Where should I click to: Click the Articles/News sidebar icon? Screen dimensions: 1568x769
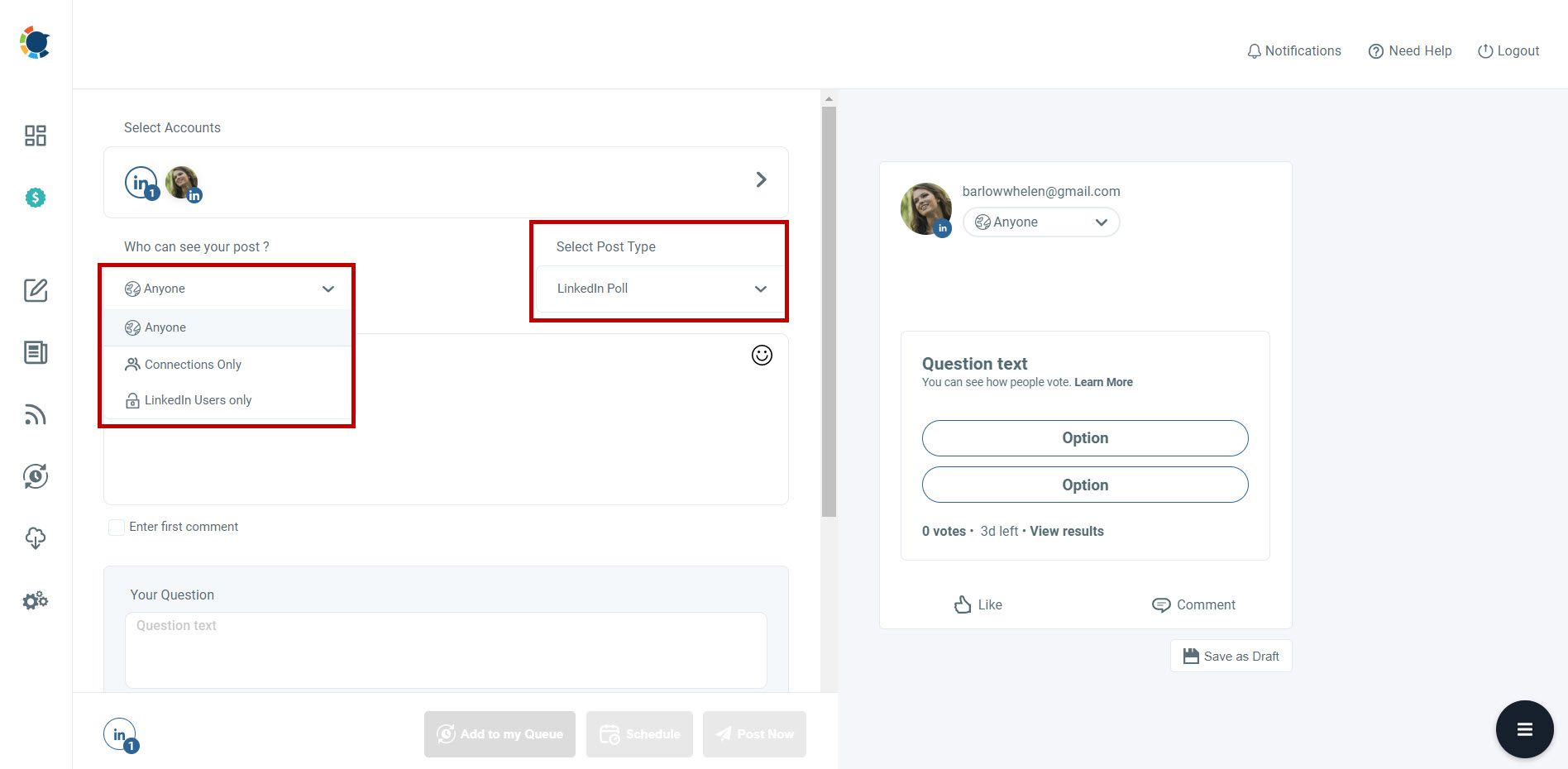tap(35, 352)
